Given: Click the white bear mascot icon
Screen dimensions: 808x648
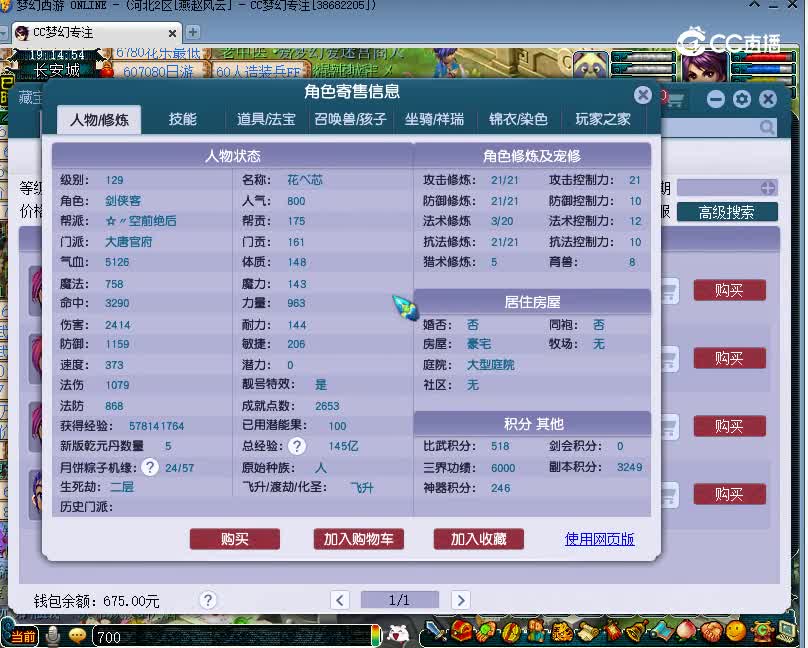Looking at the screenshot, I should tap(398, 634).
